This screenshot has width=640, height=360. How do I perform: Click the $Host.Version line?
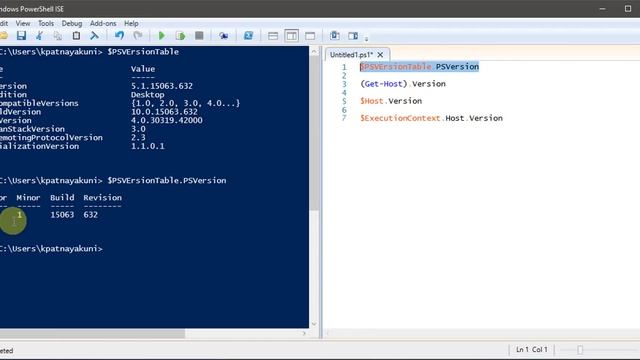click(x=391, y=101)
